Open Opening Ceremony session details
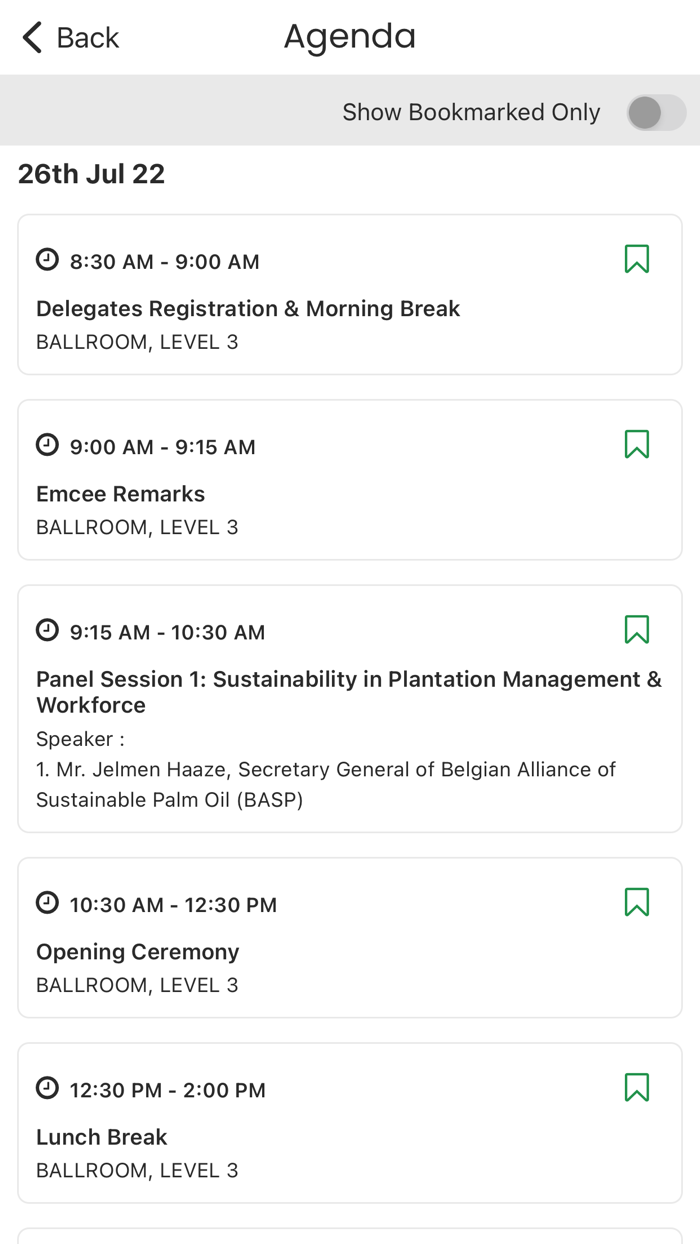 (138, 952)
